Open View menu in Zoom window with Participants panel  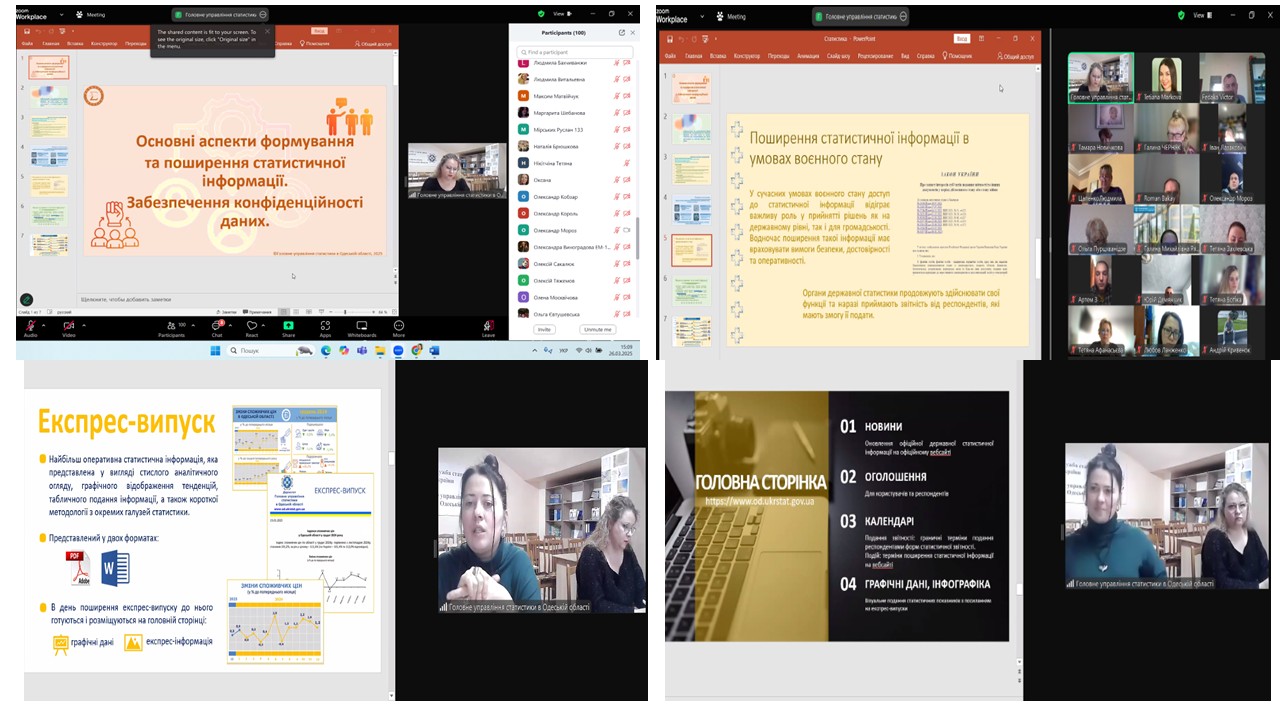point(562,15)
